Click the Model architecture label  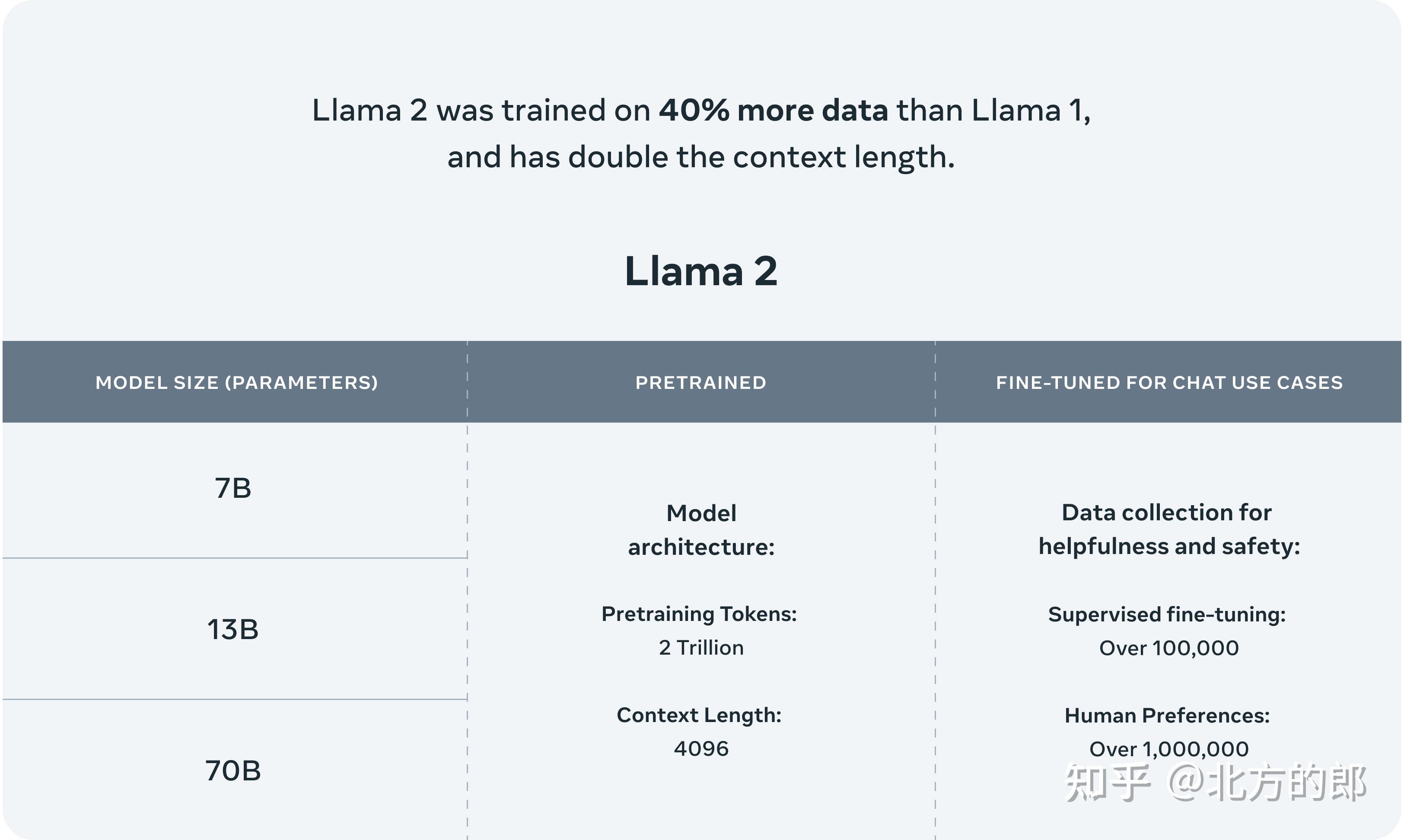coord(701,530)
